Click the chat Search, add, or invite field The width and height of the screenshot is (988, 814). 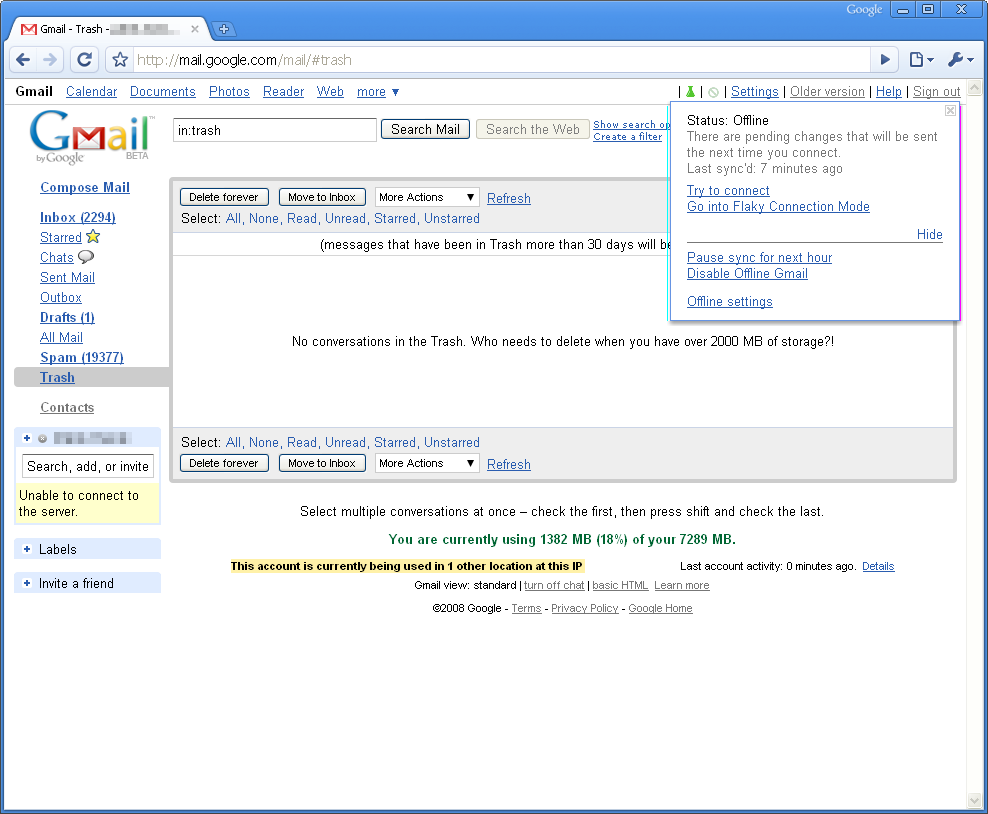click(88, 466)
